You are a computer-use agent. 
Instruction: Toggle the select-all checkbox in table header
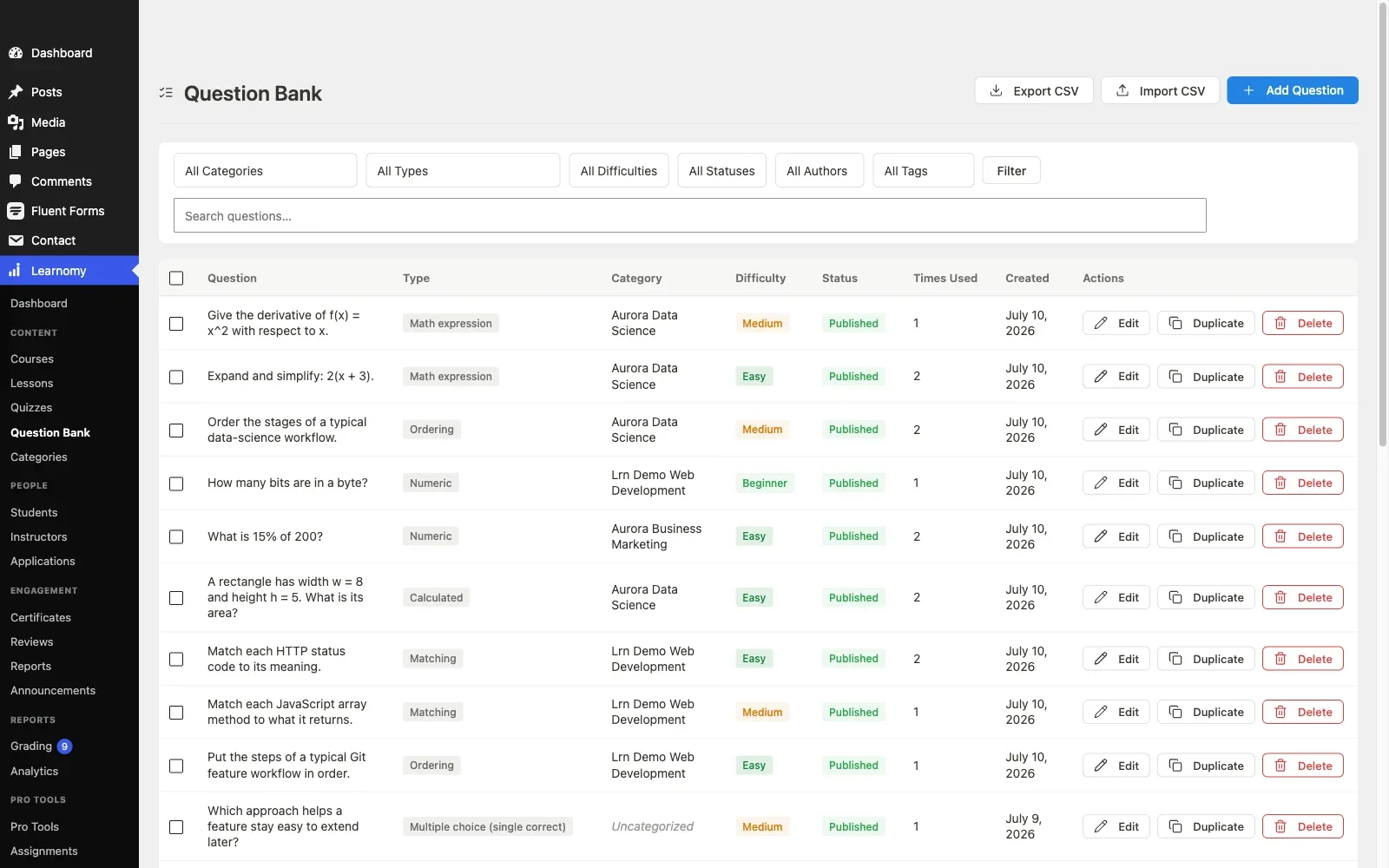176,279
